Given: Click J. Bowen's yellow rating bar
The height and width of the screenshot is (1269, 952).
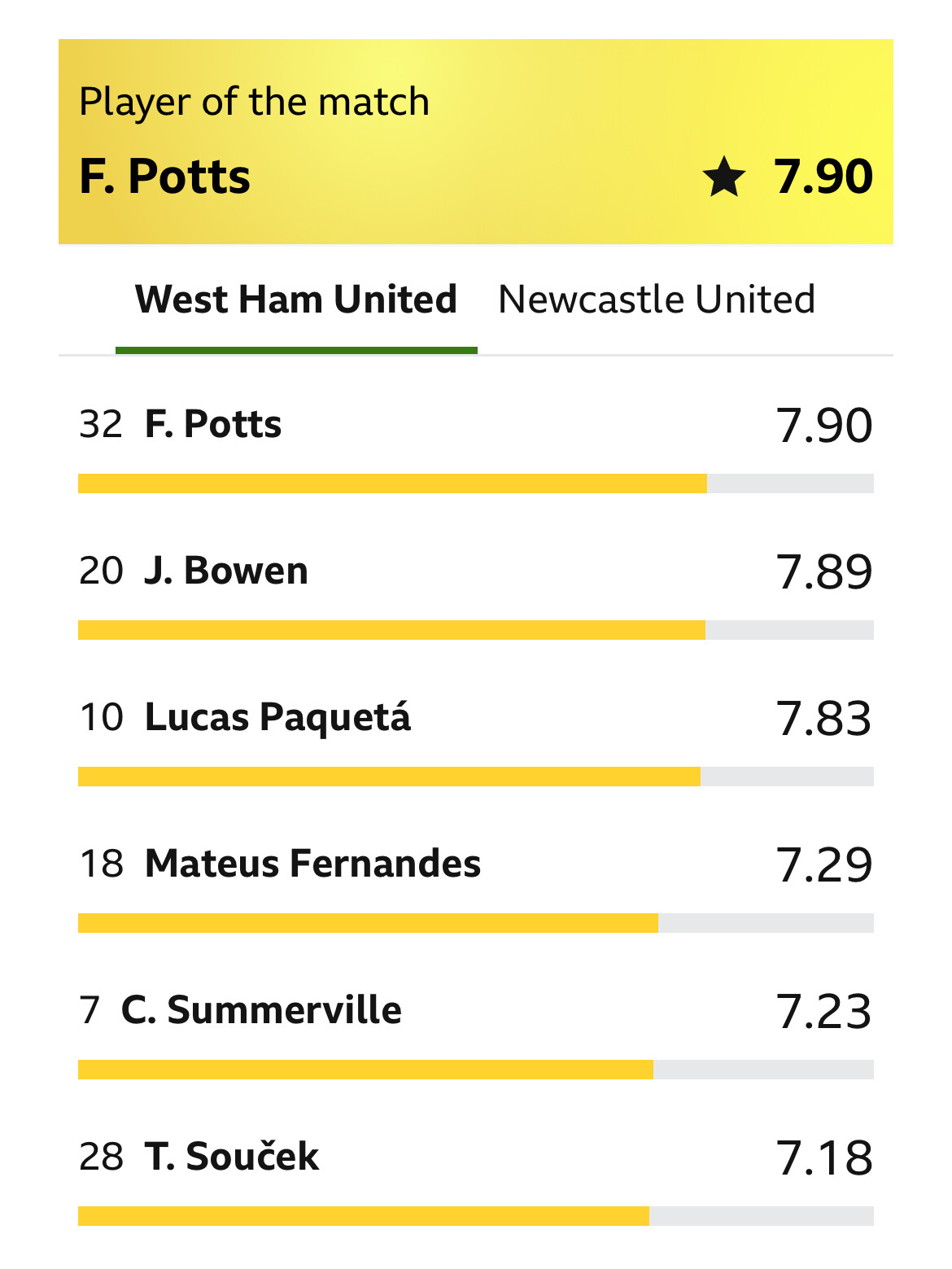Looking at the screenshot, I should pos(391,630).
